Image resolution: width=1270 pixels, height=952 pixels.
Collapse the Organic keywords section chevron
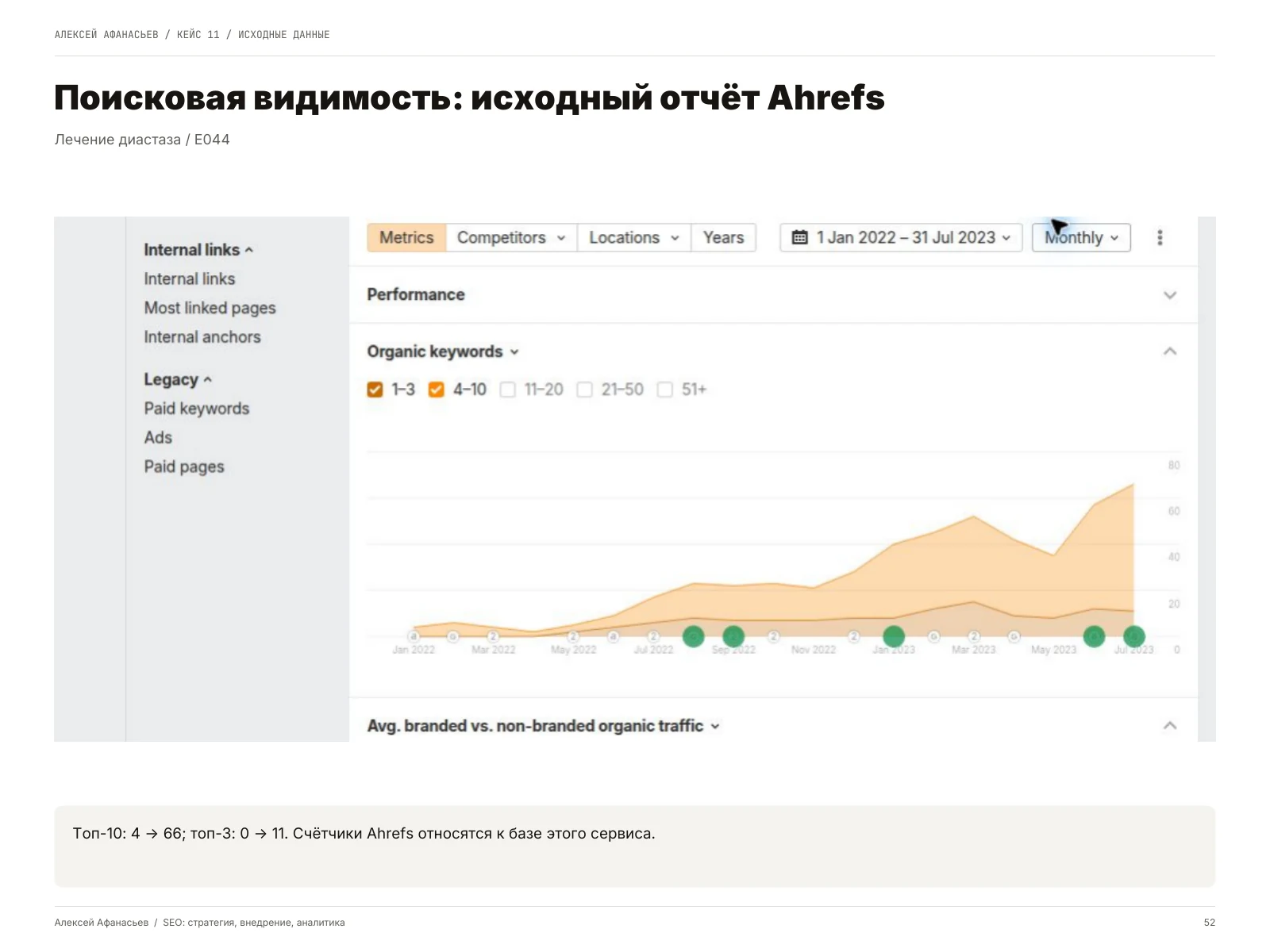pyautogui.click(x=1169, y=351)
